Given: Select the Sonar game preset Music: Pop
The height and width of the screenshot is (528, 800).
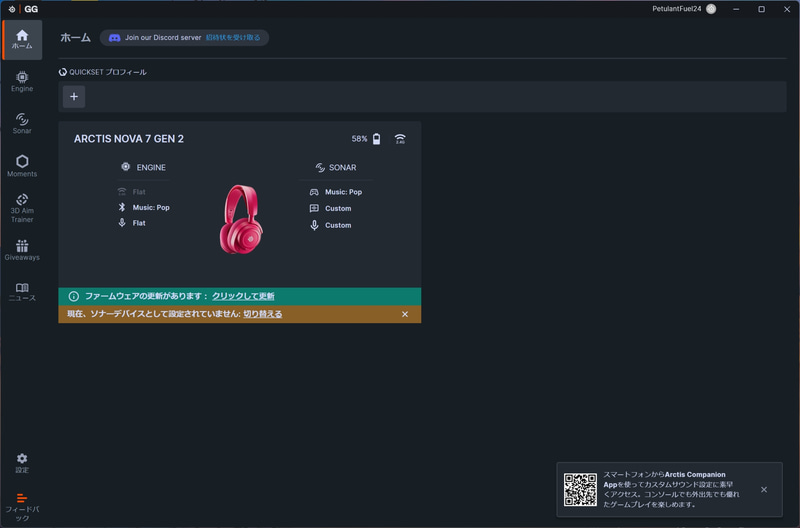Looking at the screenshot, I should [x=343, y=192].
